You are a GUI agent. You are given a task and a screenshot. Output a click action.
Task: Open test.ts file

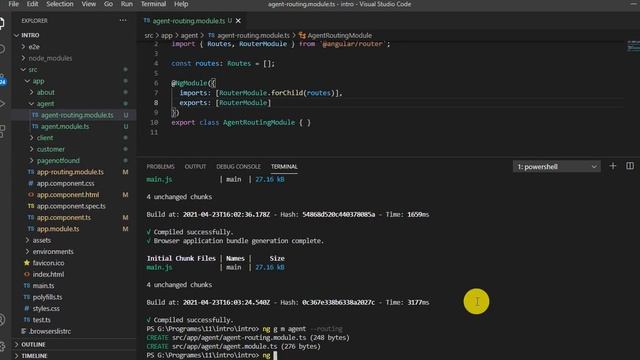click(x=41, y=320)
